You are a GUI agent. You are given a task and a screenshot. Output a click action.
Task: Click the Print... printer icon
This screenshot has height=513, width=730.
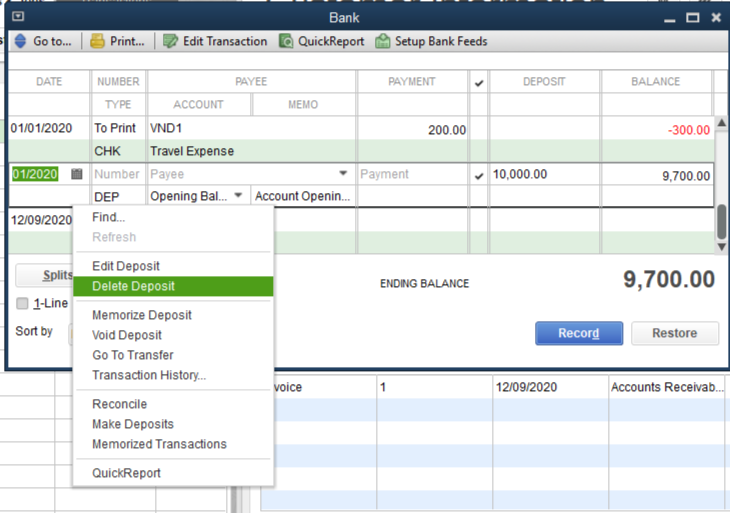97,41
